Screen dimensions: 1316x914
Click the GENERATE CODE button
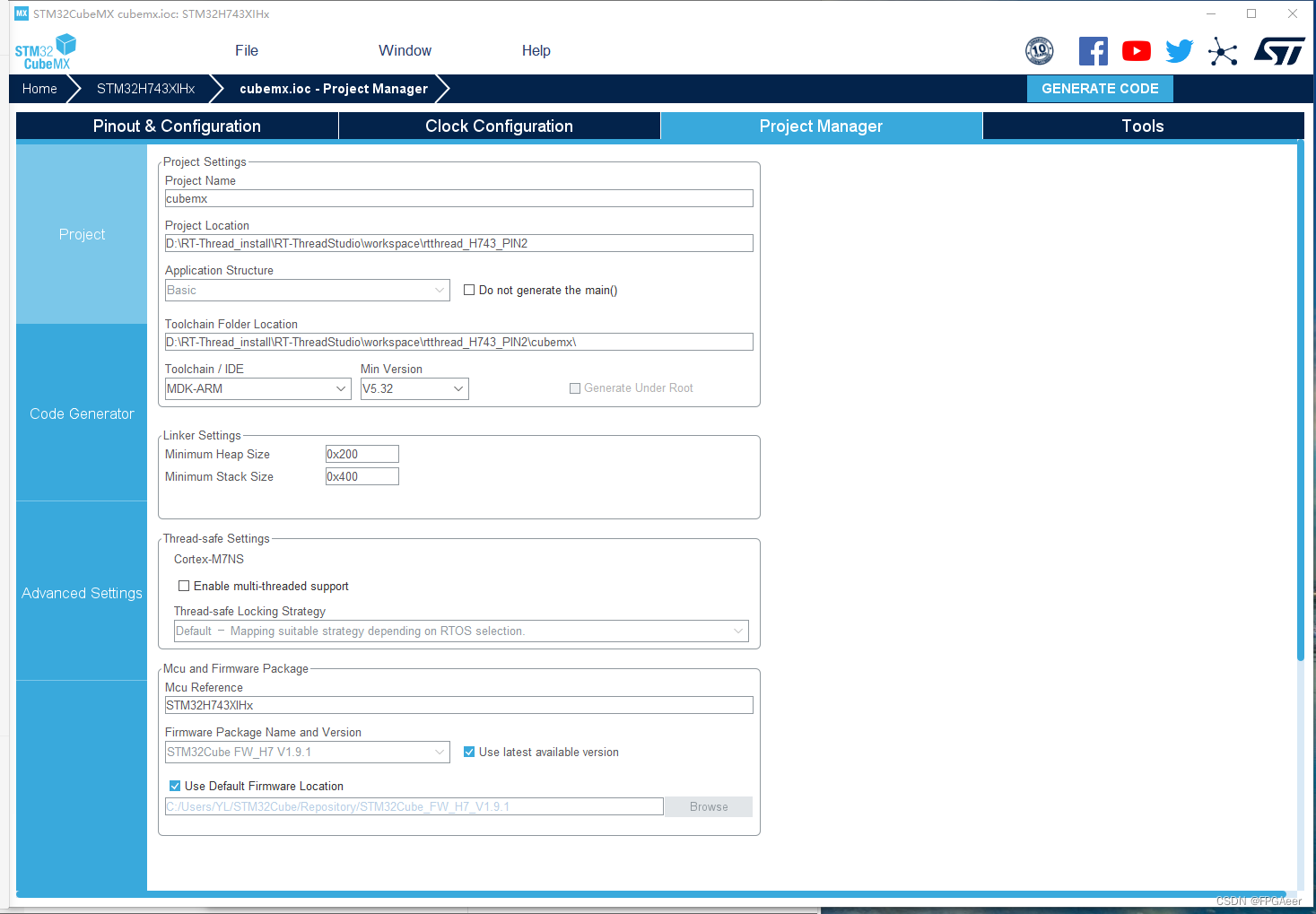pos(1100,89)
